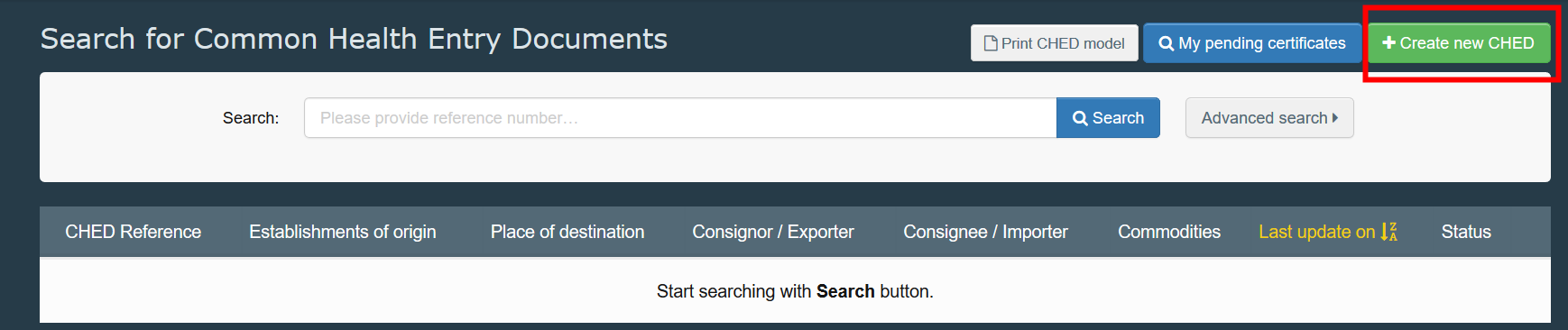
Task: Expand the Advanced search arrow
Action: click(1335, 118)
